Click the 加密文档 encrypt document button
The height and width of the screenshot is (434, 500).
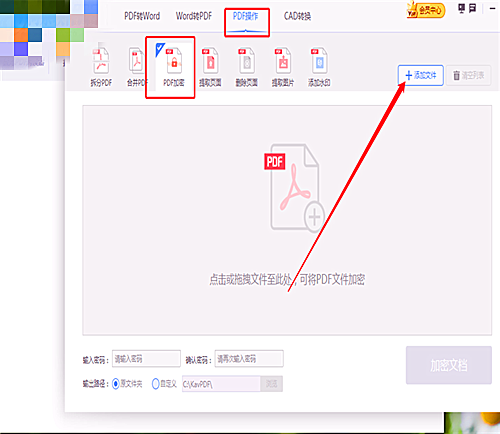pos(449,365)
